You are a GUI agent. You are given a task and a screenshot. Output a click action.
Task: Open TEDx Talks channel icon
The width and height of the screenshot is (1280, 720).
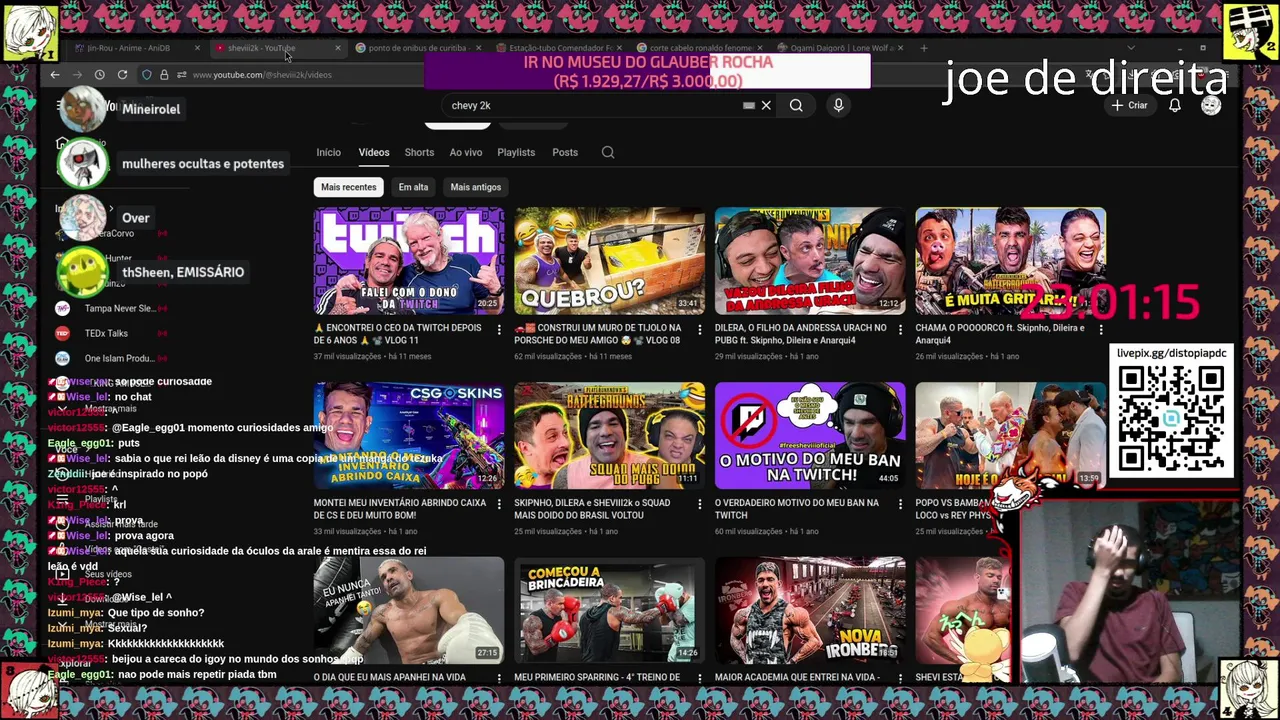(x=62, y=333)
